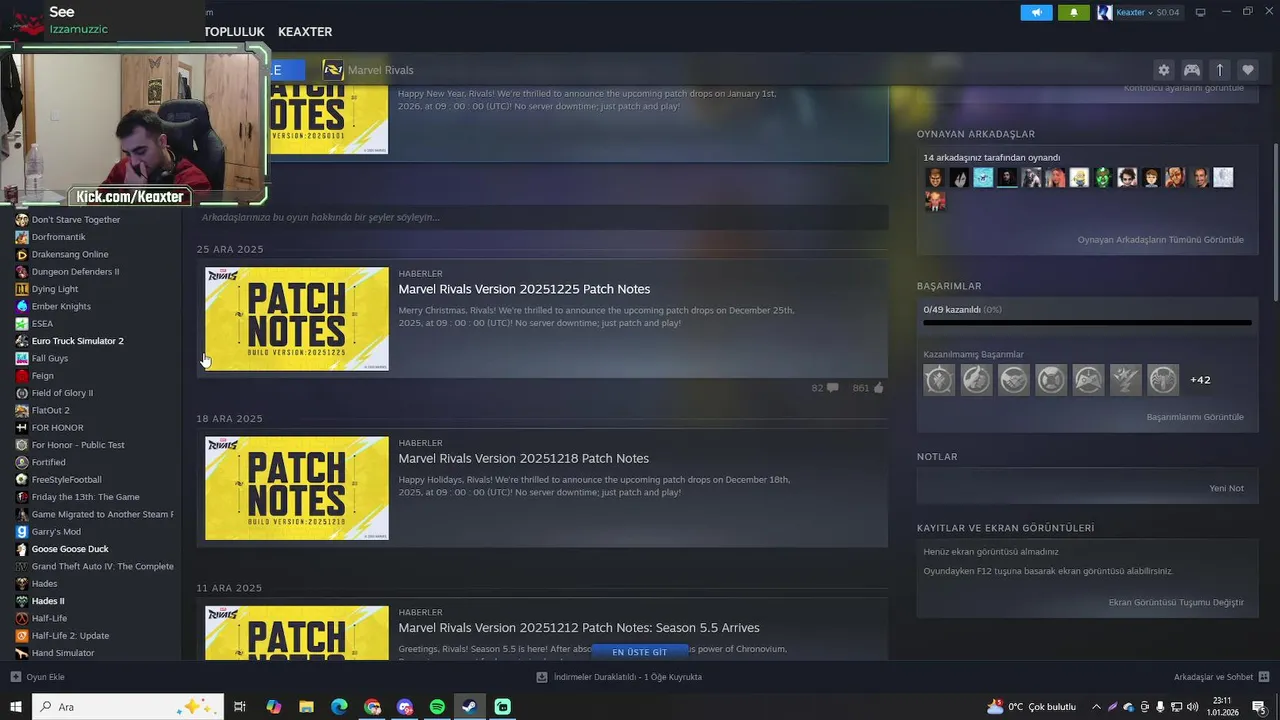Screen dimensions: 1280x720
Task: Show +42 more locked achievements
Action: click(1200, 380)
